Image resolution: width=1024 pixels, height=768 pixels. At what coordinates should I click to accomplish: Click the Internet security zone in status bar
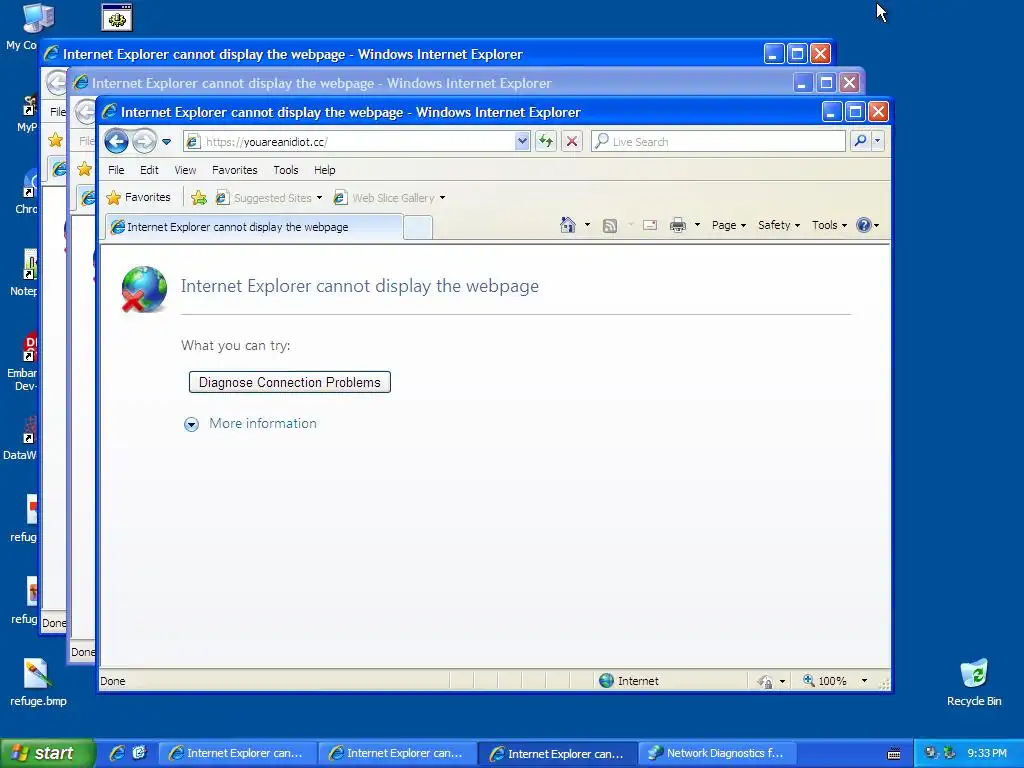pos(629,680)
